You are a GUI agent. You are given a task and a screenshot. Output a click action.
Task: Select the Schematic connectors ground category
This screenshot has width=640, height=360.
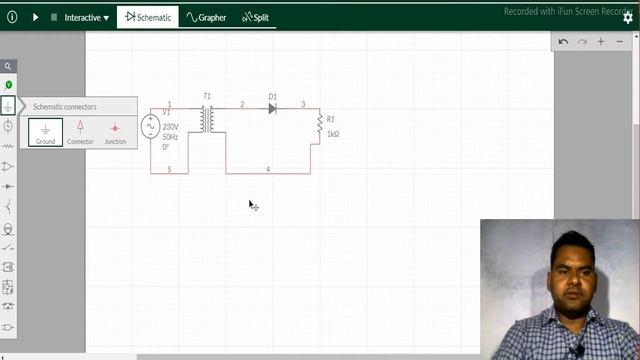(8, 106)
